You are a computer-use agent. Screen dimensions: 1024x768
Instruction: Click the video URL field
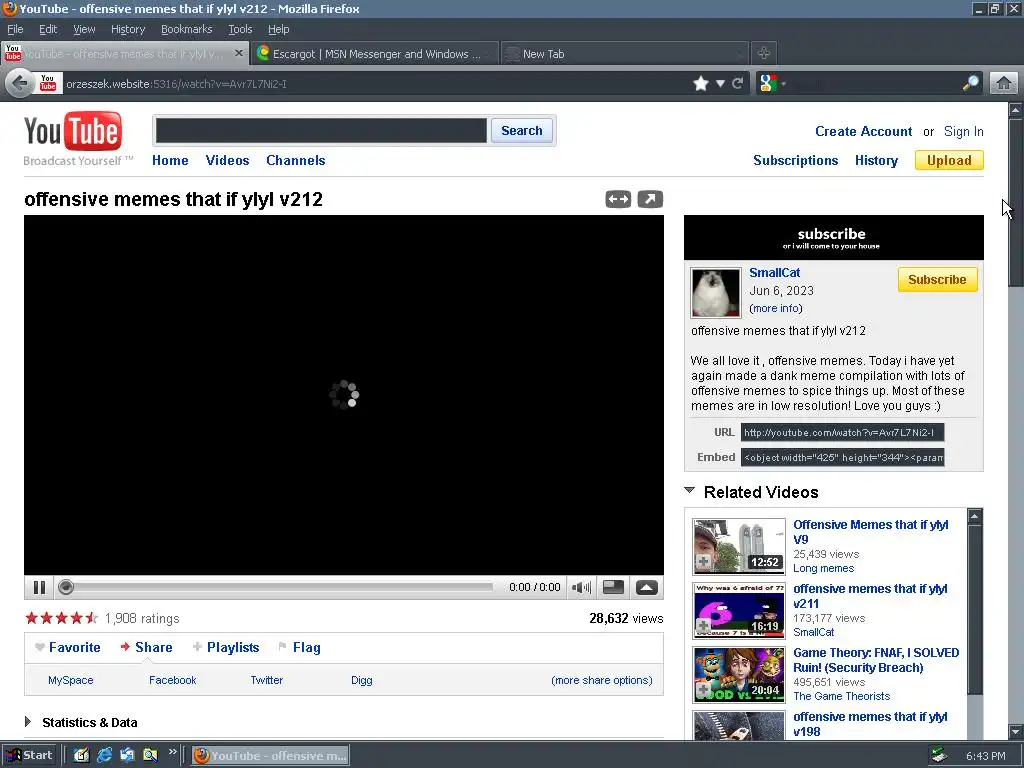[842, 432]
